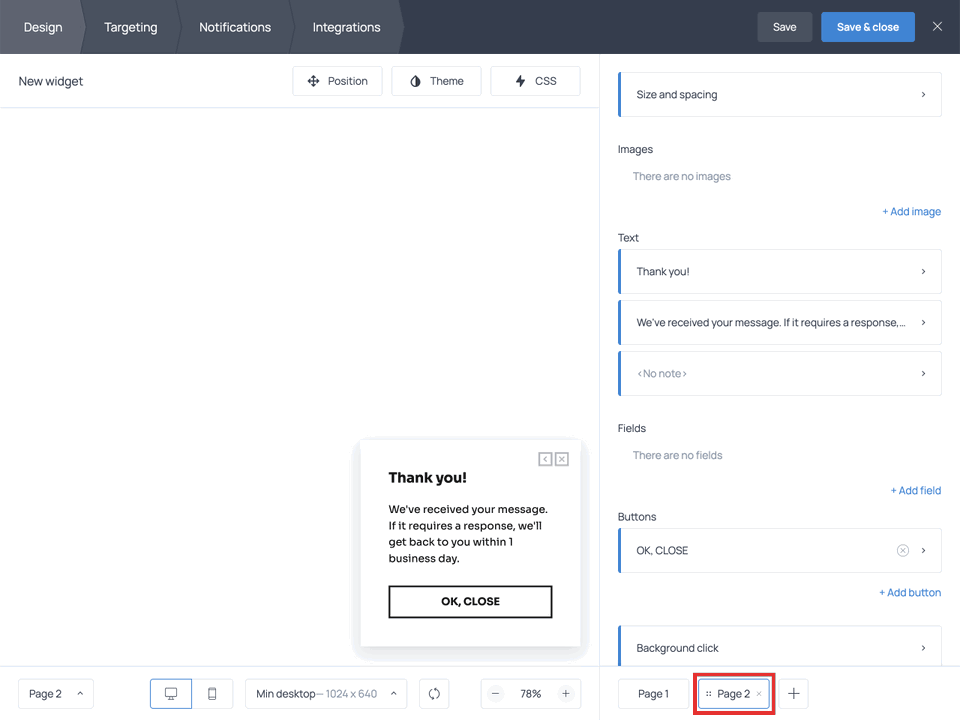Screen dimensions: 960x720
Task: Click Save & close button
Action: pos(867,27)
